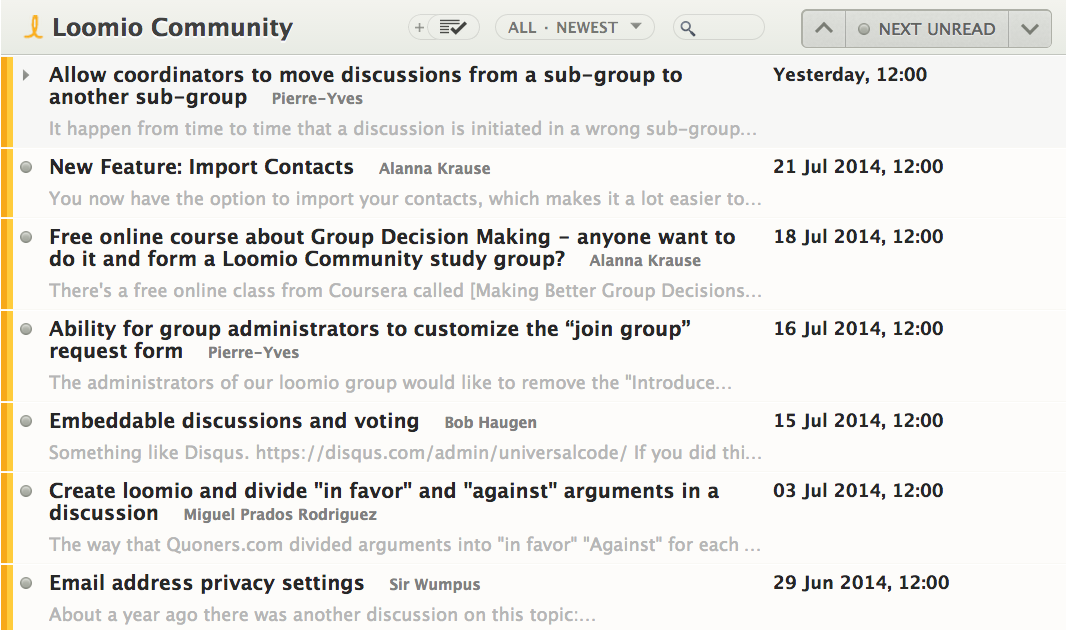Click the plus new discussion icon

click(x=419, y=28)
